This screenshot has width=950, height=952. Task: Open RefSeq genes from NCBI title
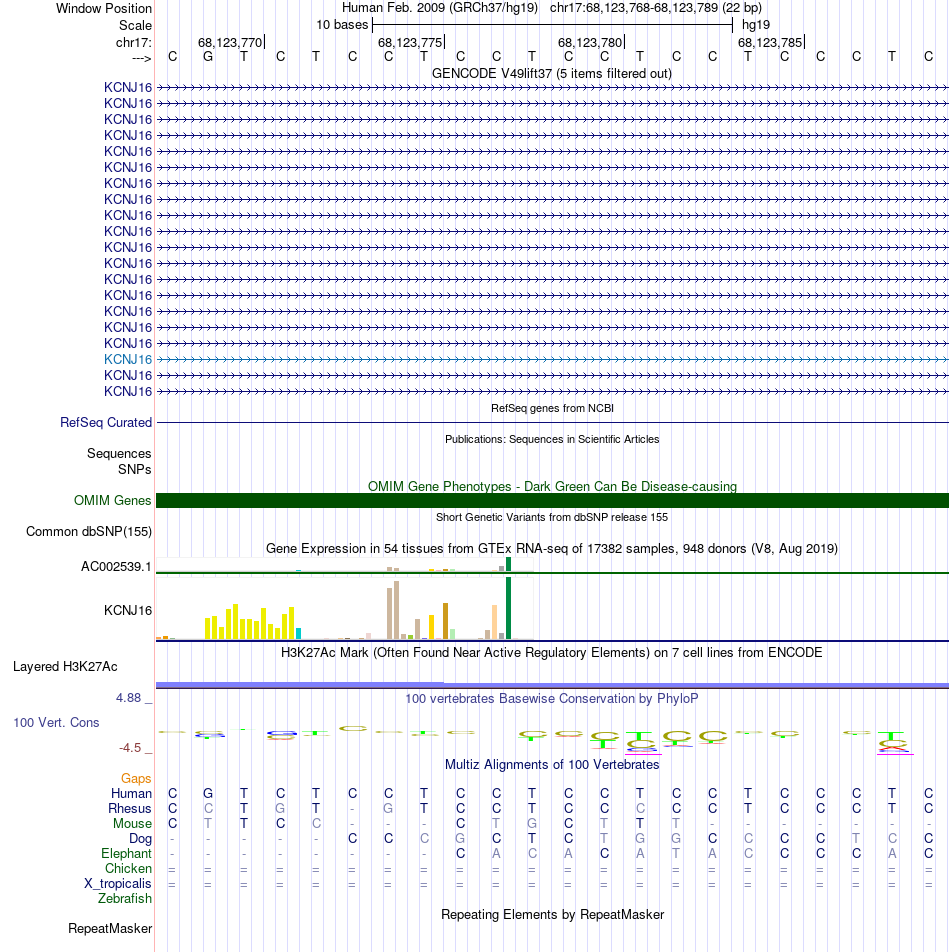(552, 408)
